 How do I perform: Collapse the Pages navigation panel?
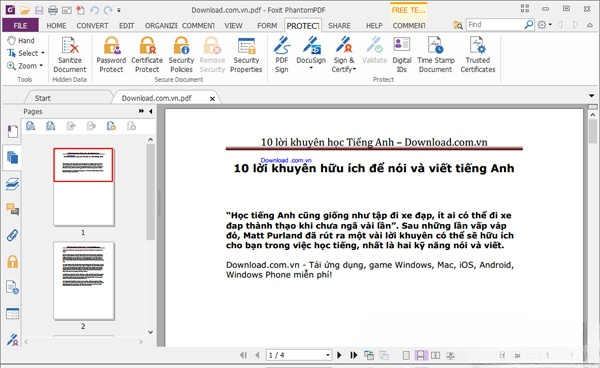point(150,111)
